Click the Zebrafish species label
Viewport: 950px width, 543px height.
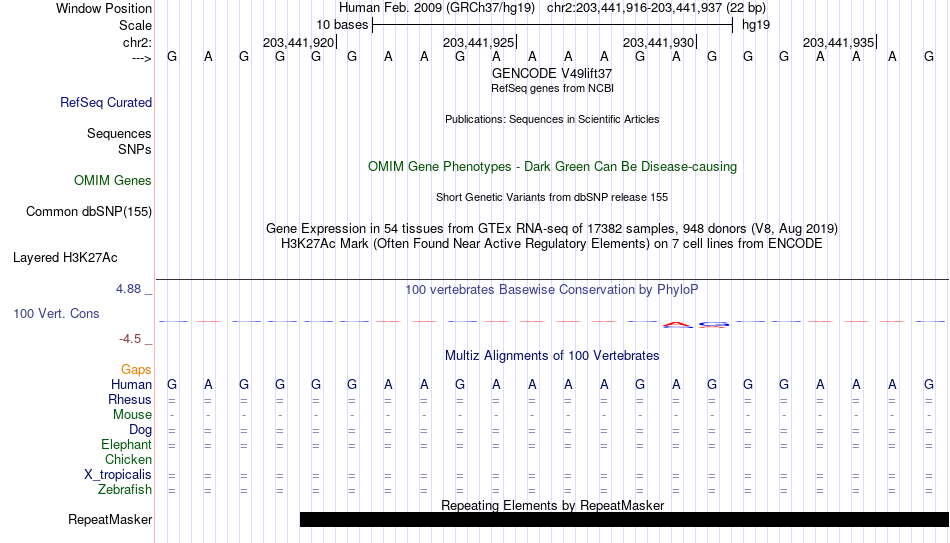click(x=125, y=490)
